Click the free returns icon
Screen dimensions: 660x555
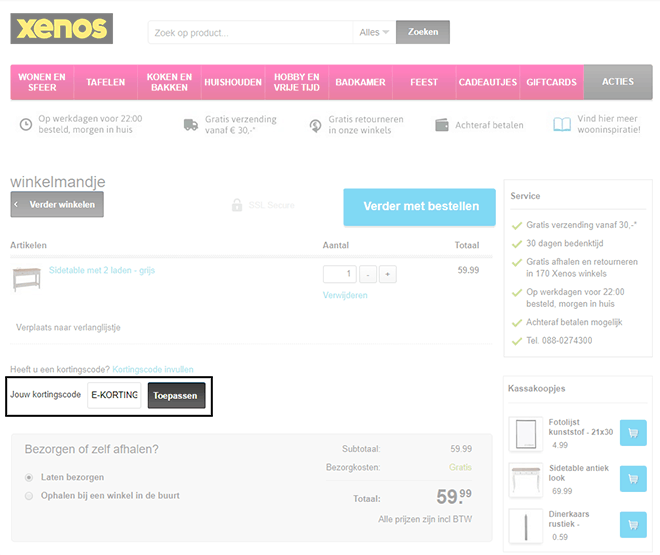315,125
